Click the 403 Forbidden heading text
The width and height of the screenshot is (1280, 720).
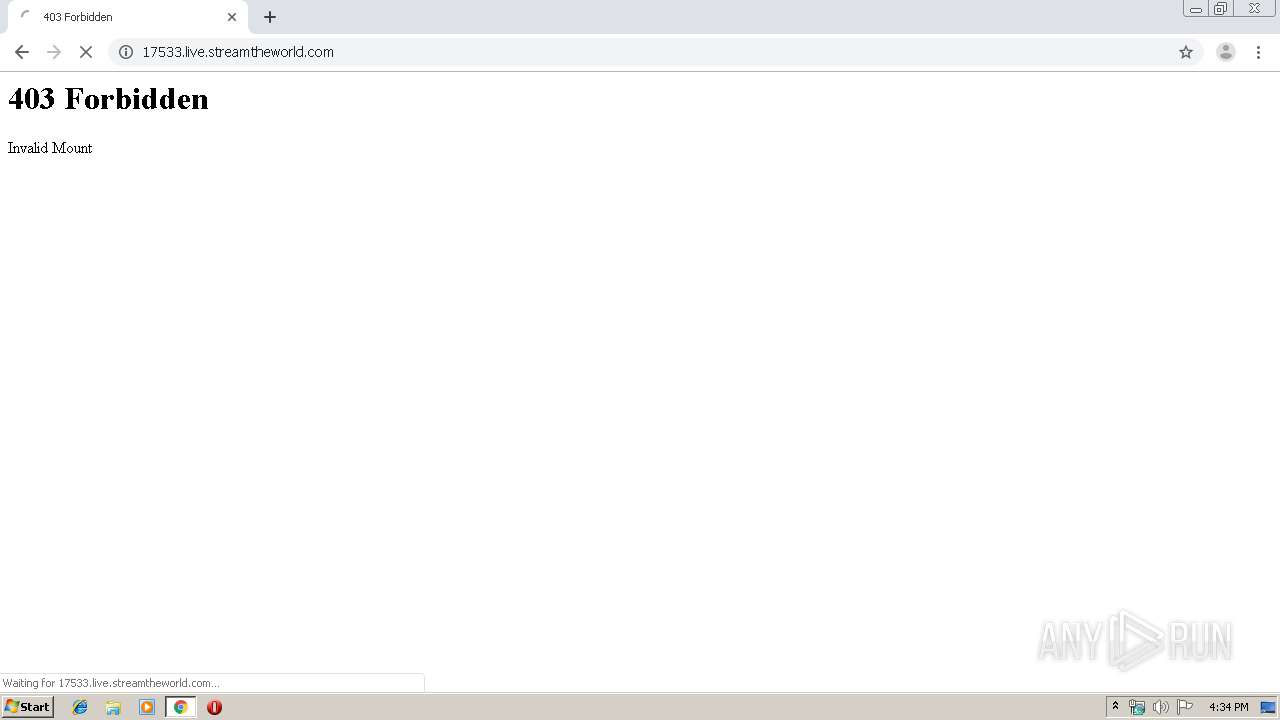click(x=108, y=99)
